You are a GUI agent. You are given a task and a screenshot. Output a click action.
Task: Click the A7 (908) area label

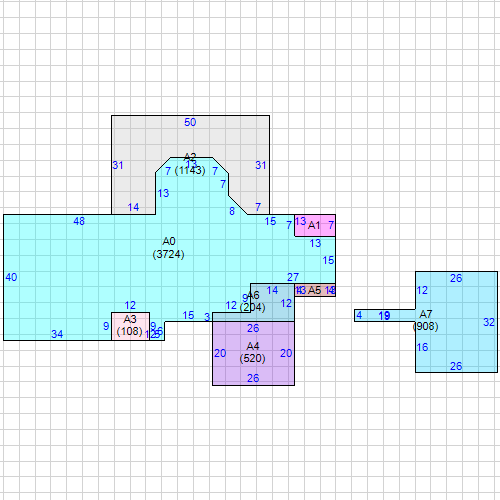tap(426, 320)
